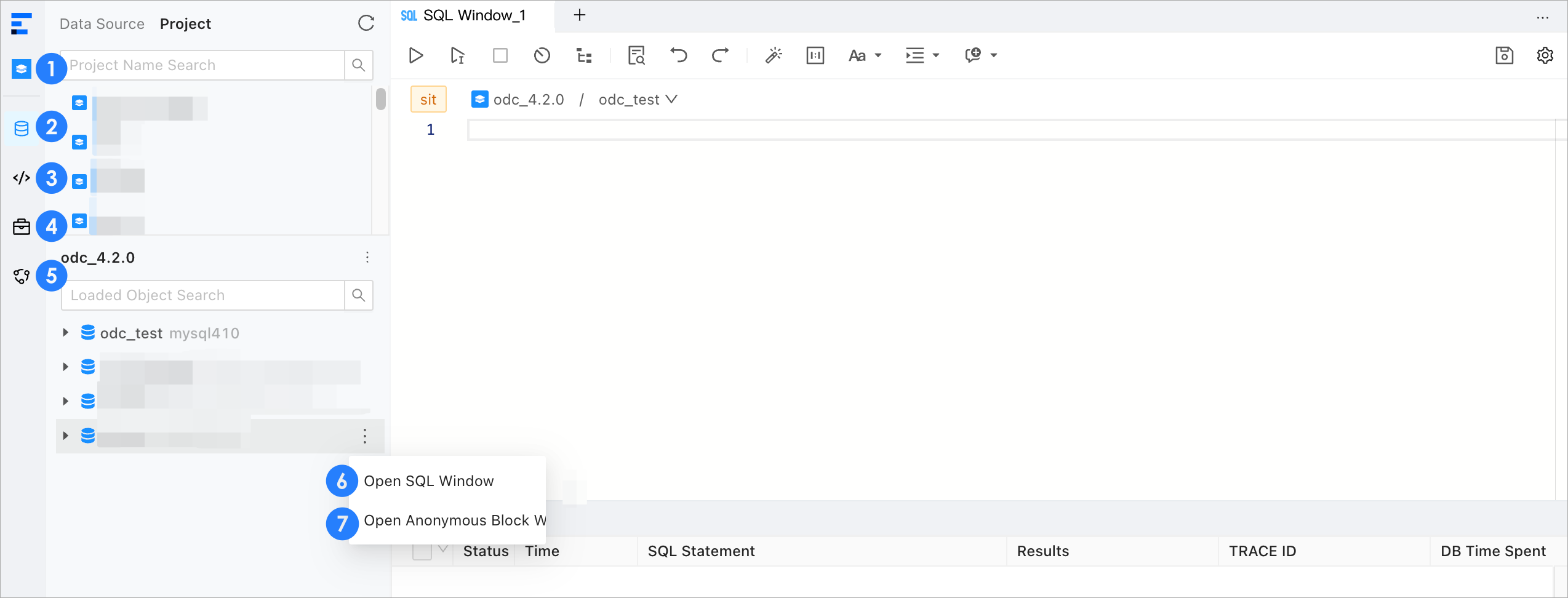Image resolution: width=1568 pixels, height=598 pixels.
Task: Open SQL window settings gear
Action: tap(1545, 56)
